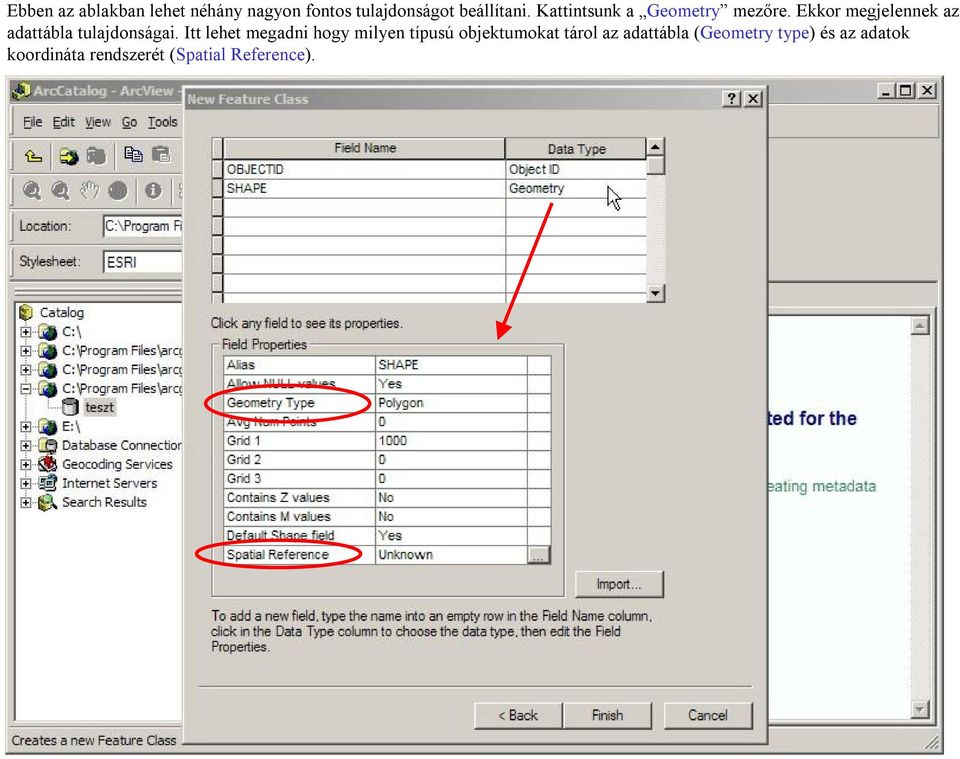Screen dimensions: 960x759
Task: Click the Allow NULL values Yes cell
Action: coord(451,384)
